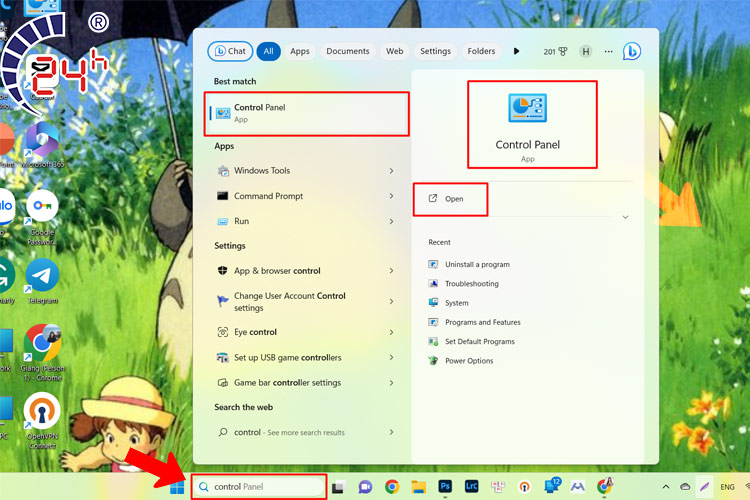This screenshot has width=750, height=500.
Task: Switch to the Chat tab
Action: [x=230, y=51]
